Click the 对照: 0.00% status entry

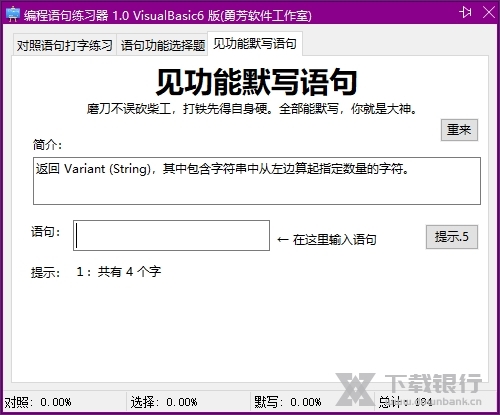(38, 402)
